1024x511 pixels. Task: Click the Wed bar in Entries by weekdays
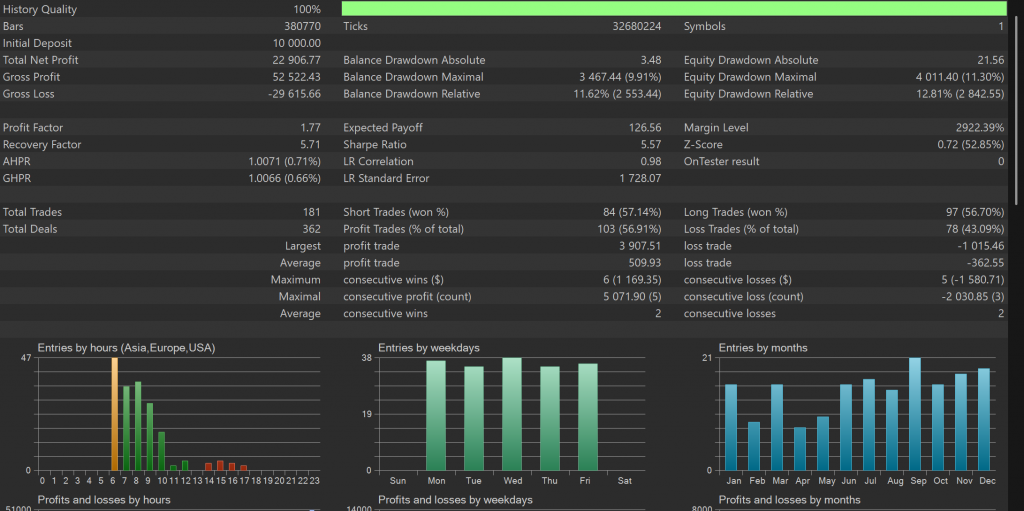pyautogui.click(x=512, y=414)
